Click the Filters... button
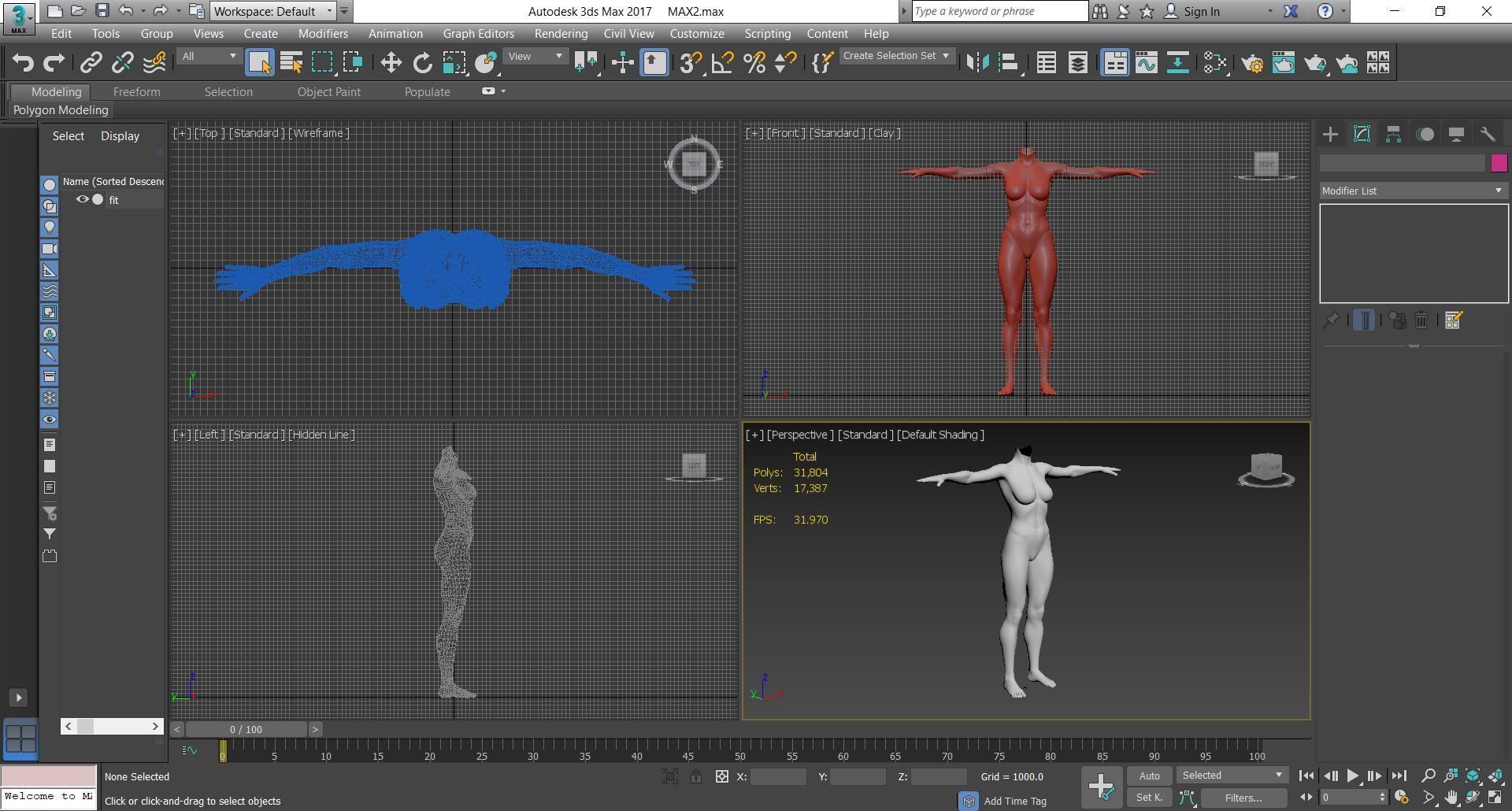 pos(1243,798)
